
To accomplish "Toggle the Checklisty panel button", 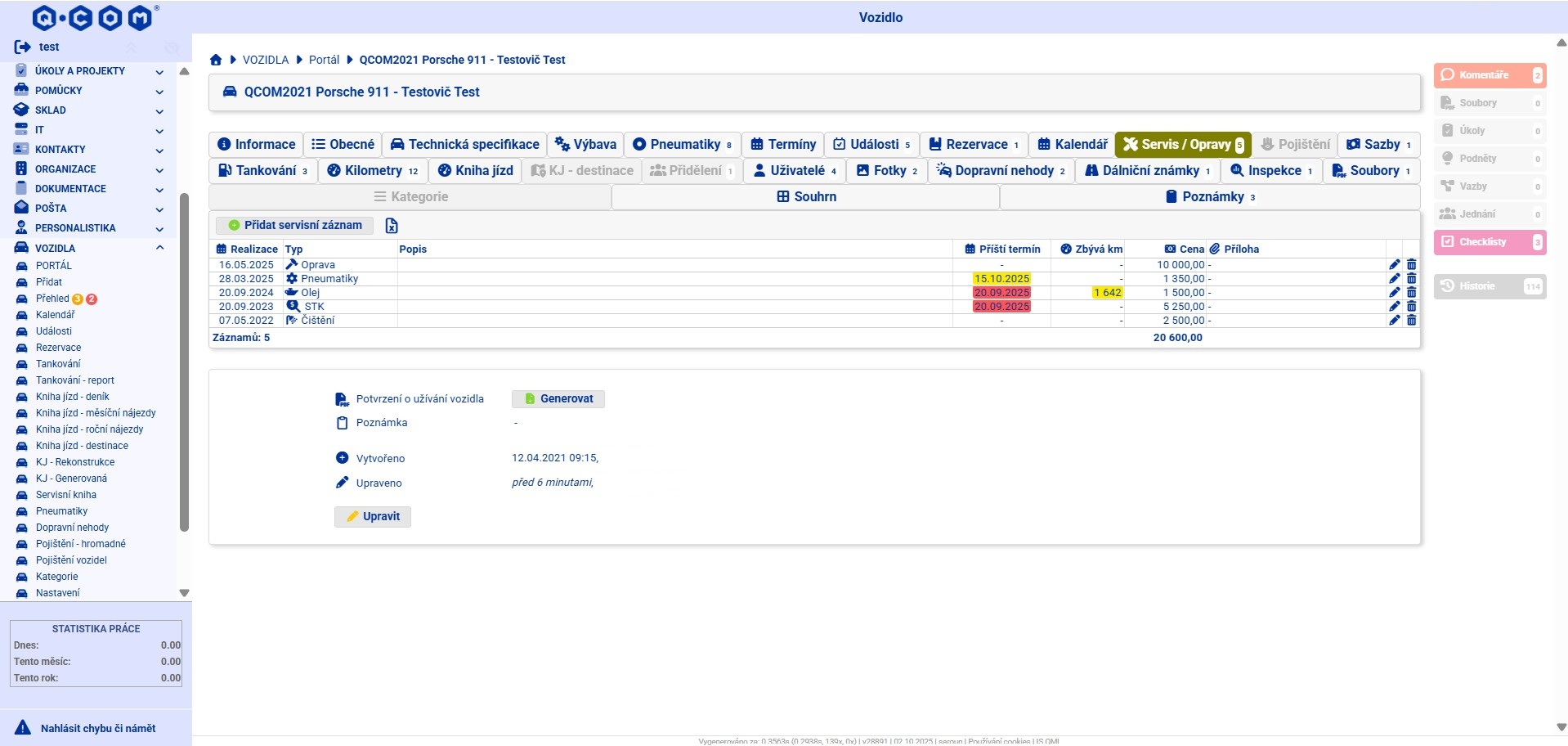I will point(1489,242).
